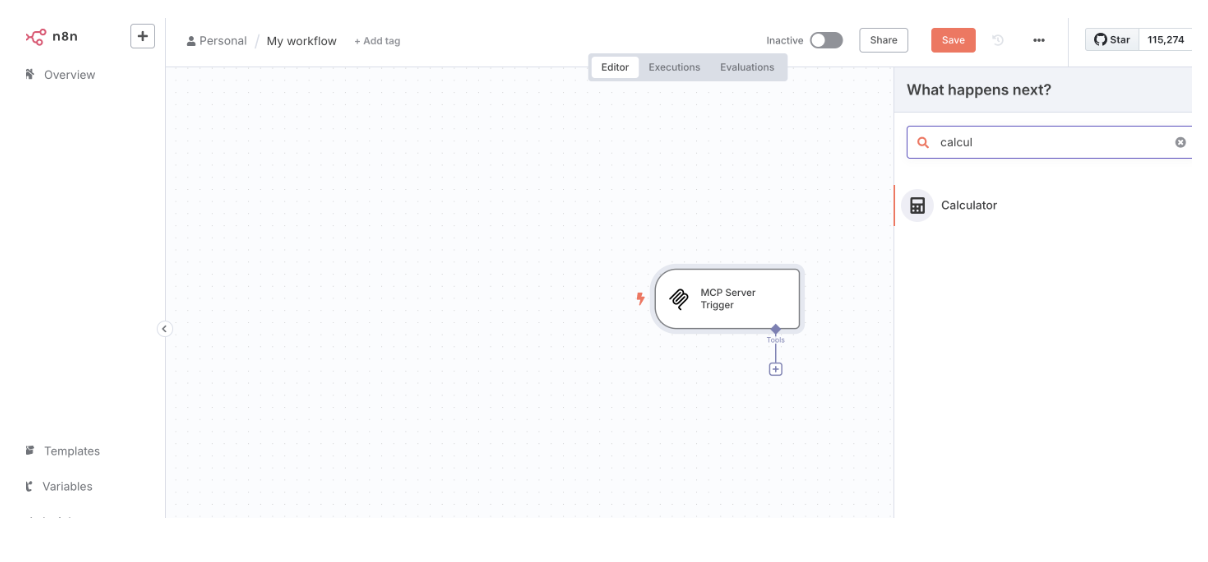Open the Variables section
Screen dimensions: 1208x562
pos(67,487)
